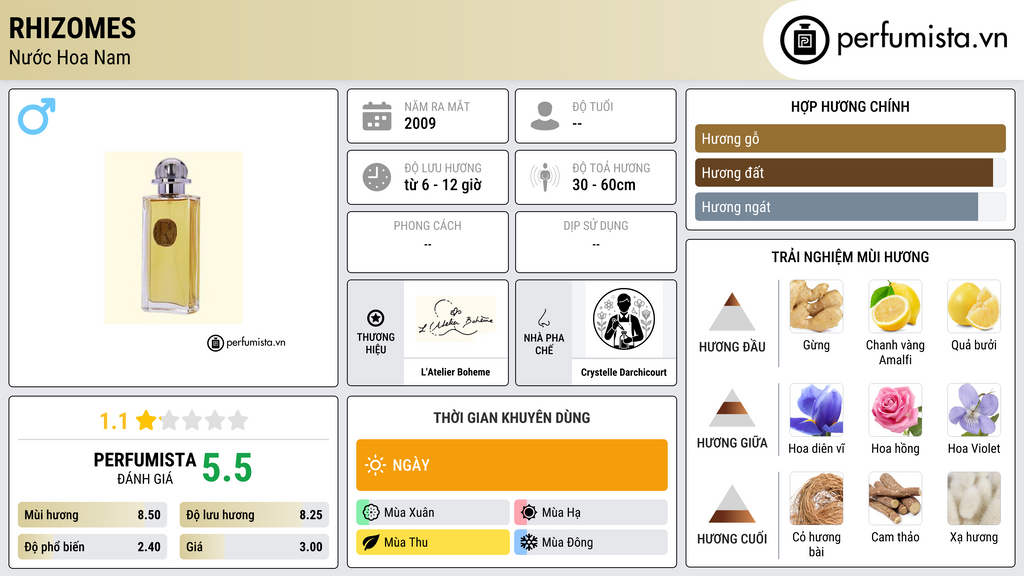Select the Hoa diên vĩ iris image
The width and height of the screenshot is (1024, 576).
click(816, 410)
